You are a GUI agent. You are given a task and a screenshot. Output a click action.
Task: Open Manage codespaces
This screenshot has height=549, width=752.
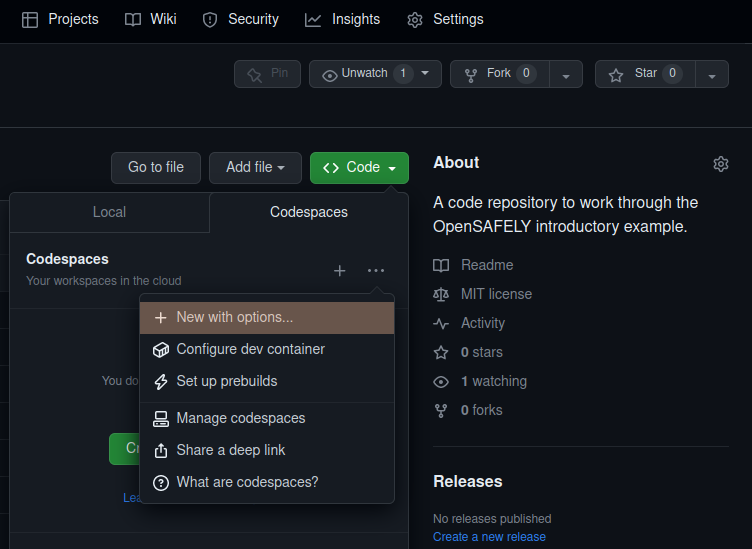pos(267,419)
